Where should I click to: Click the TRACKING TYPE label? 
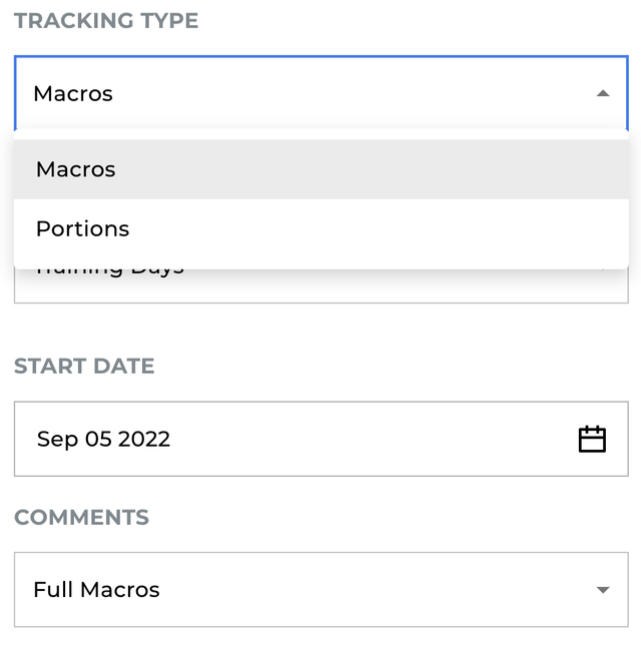coord(106,21)
